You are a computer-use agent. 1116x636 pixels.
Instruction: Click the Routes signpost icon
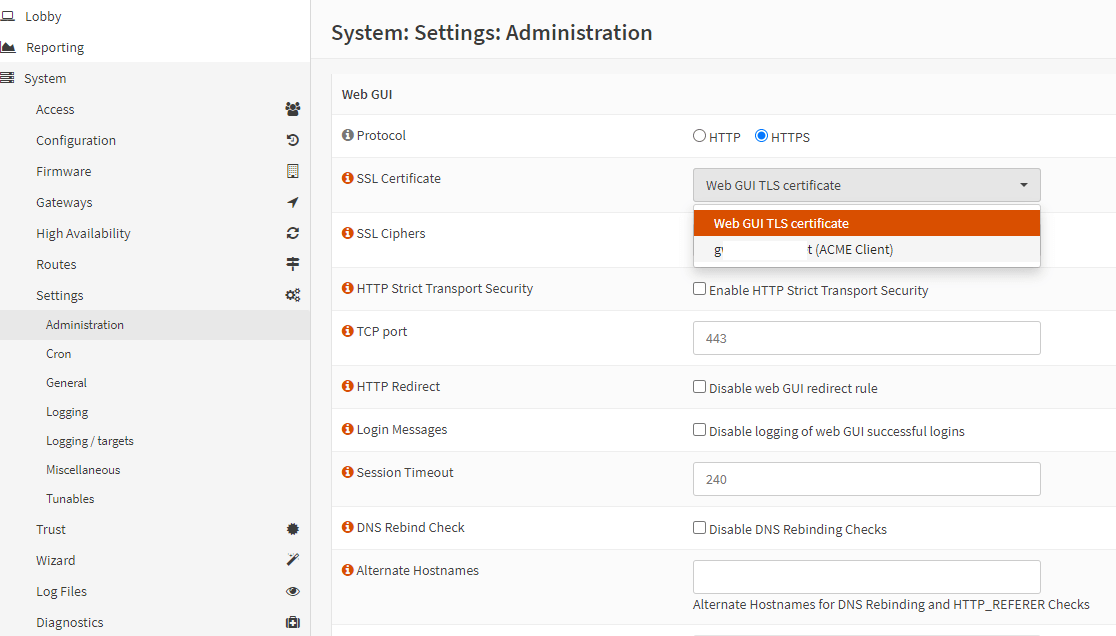pos(292,265)
